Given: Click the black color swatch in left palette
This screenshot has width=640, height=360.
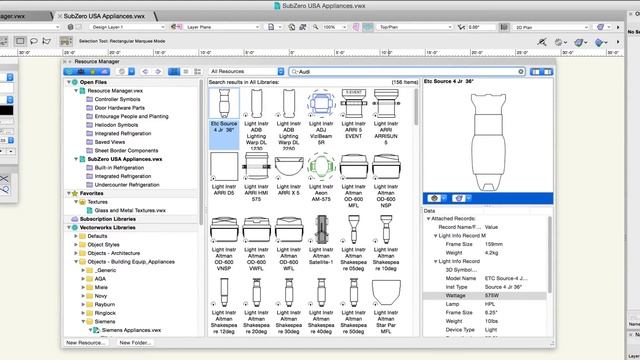Looking at the screenshot, I should tap(7, 111).
